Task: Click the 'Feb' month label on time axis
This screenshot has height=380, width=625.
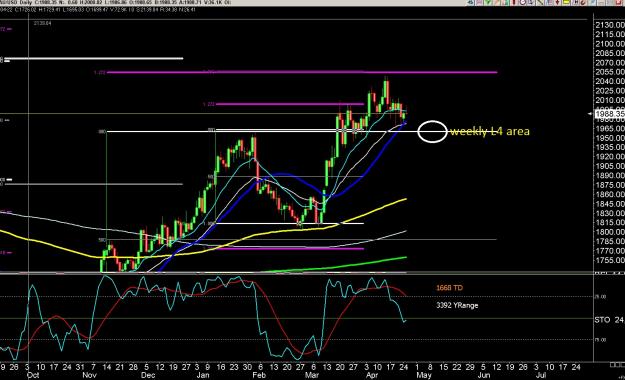Action: point(259,375)
